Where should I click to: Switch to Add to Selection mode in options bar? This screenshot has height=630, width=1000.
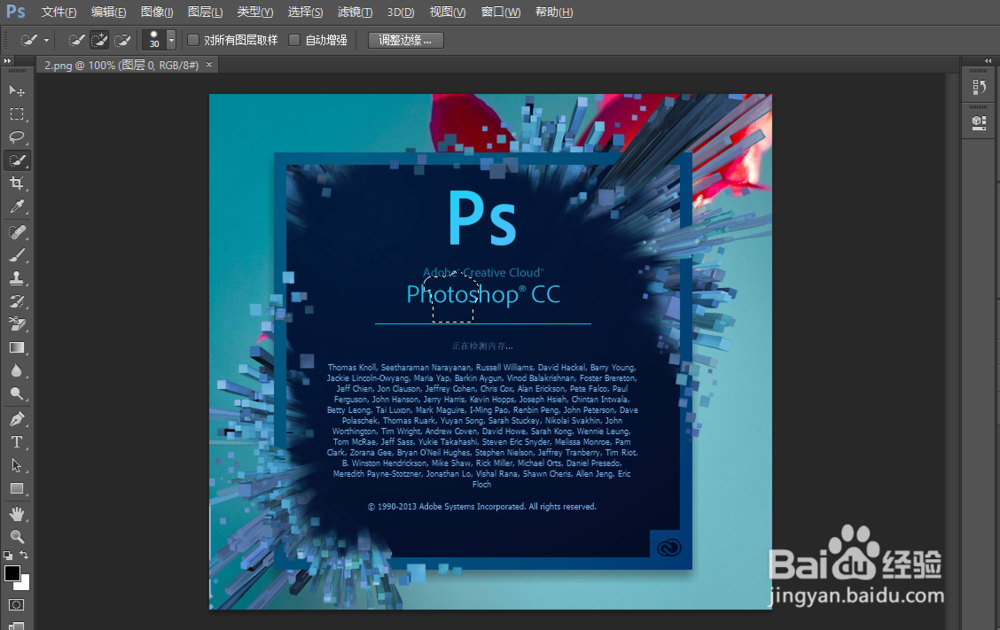coord(100,40)
